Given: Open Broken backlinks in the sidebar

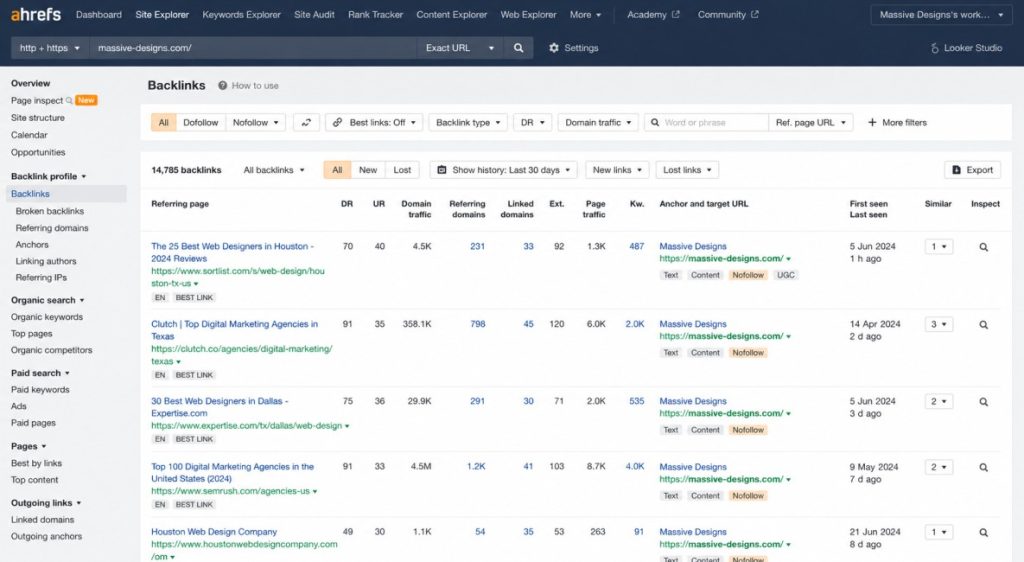Looking at the screenshot, I should point(50,211).
